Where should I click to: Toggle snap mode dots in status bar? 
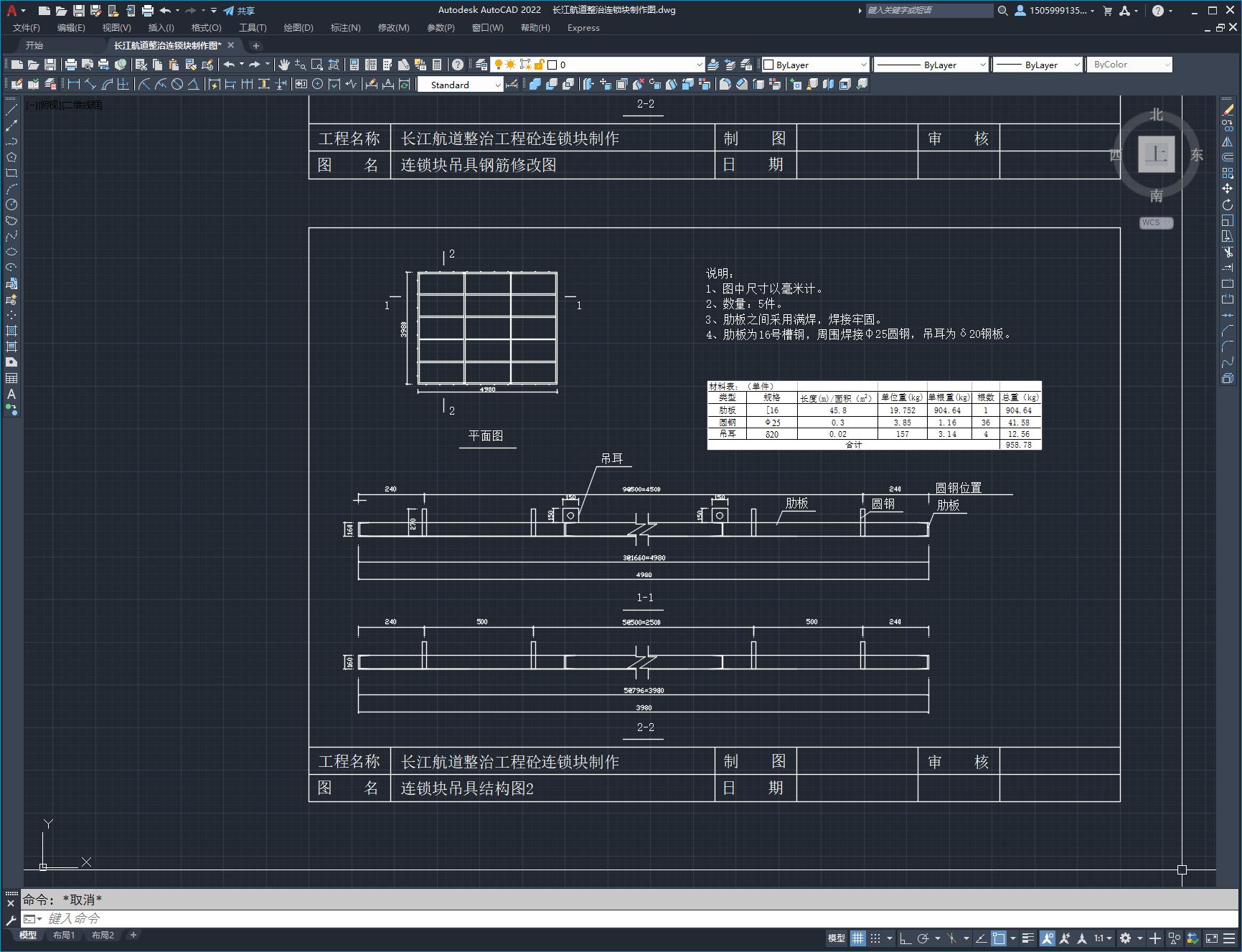[x=875, y=938]
